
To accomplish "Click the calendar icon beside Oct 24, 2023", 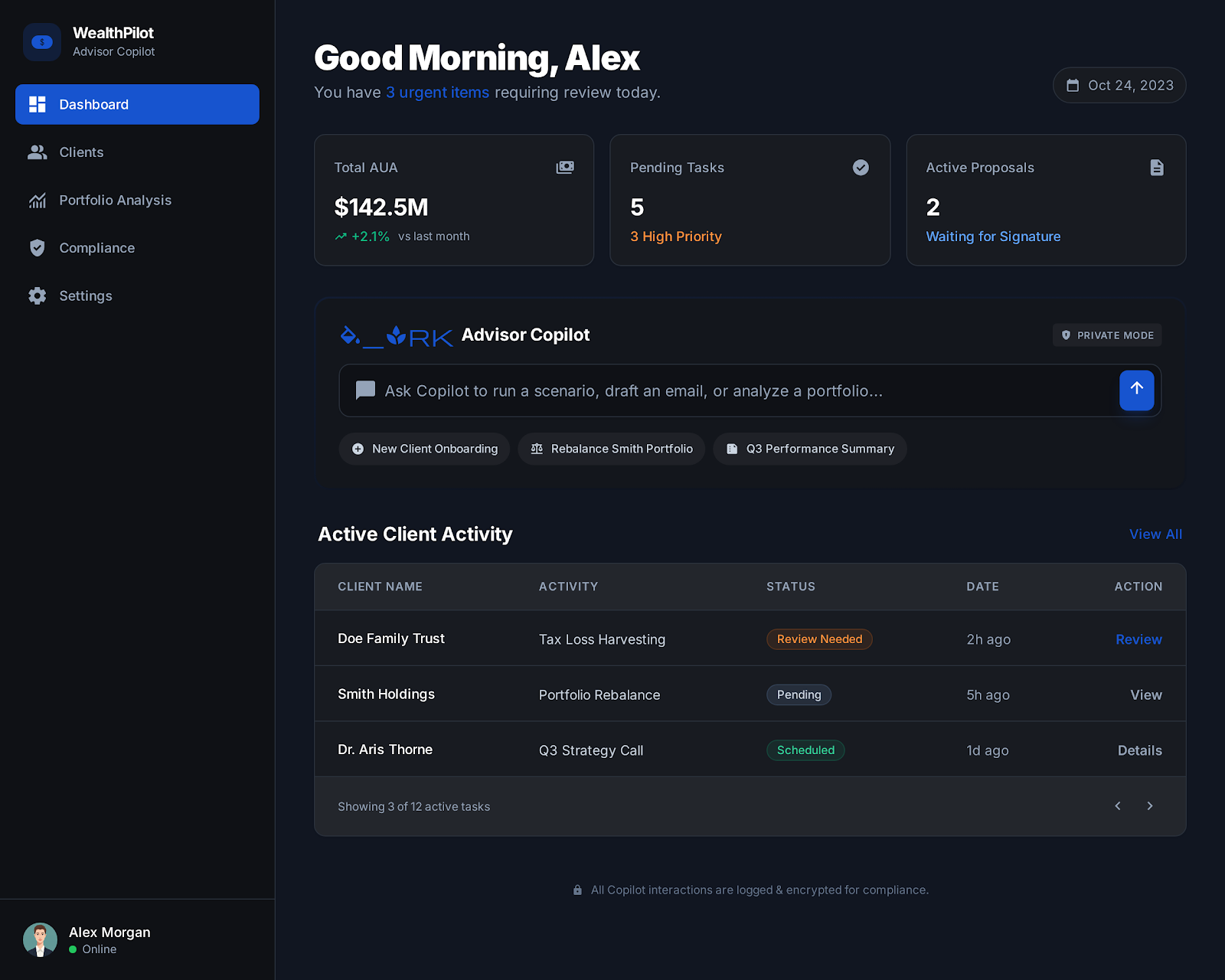I will click(x=1073, y=86).
